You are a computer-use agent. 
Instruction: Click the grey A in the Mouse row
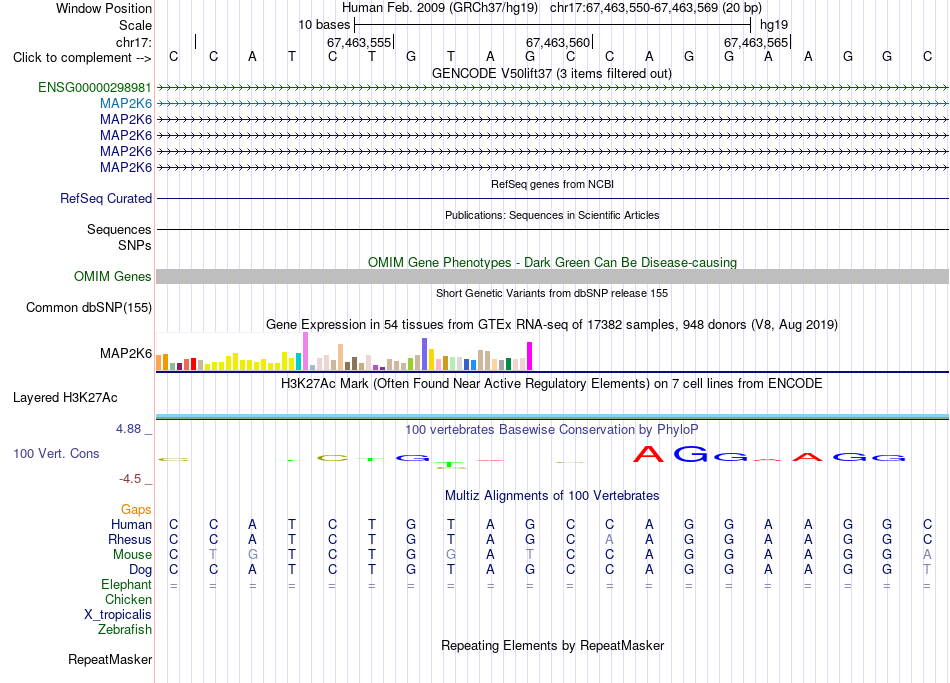click(x=927, y=555)
